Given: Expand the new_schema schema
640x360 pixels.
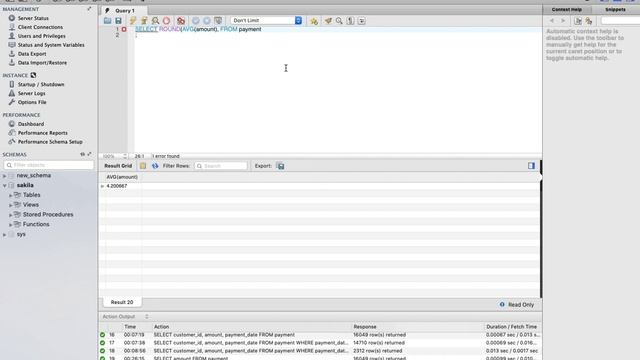Looking at the screenshot, I should coord(4,176).
